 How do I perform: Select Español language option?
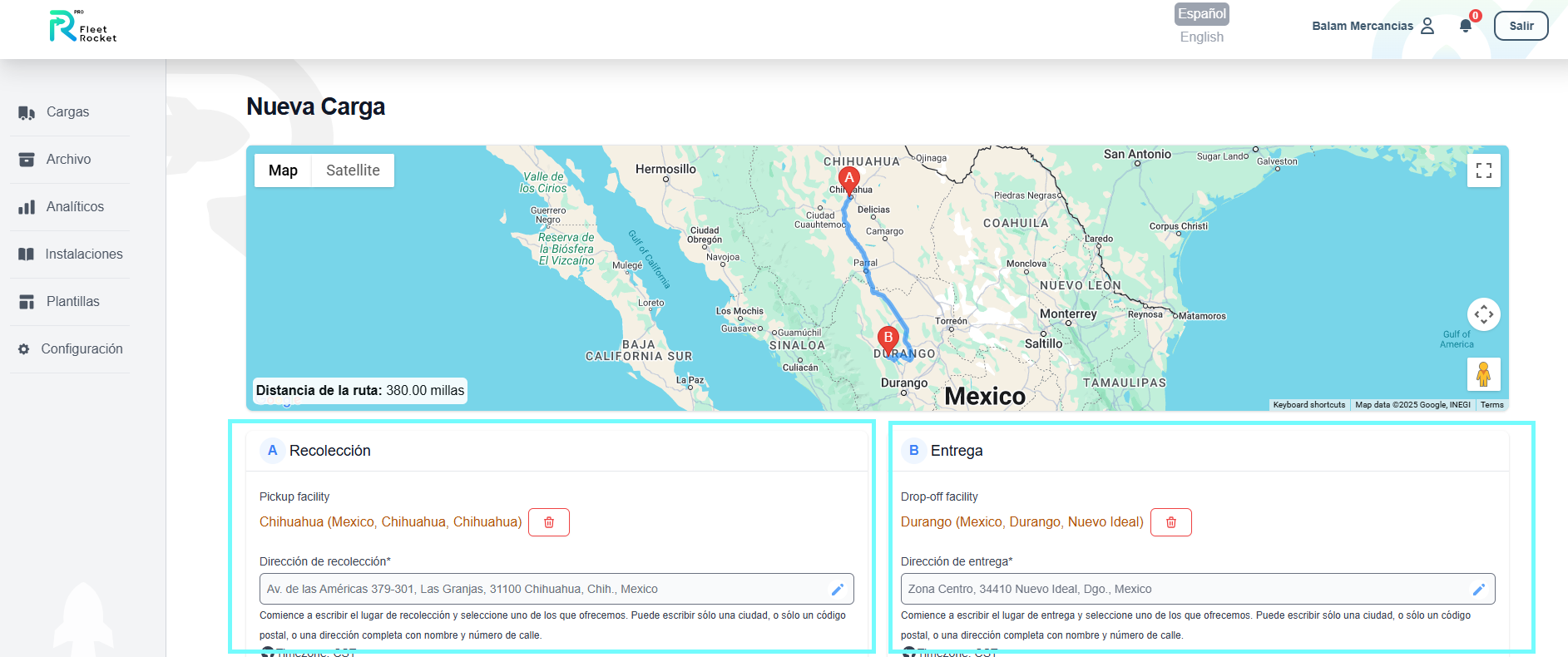pyautogui.click(x=1201, y=14)
